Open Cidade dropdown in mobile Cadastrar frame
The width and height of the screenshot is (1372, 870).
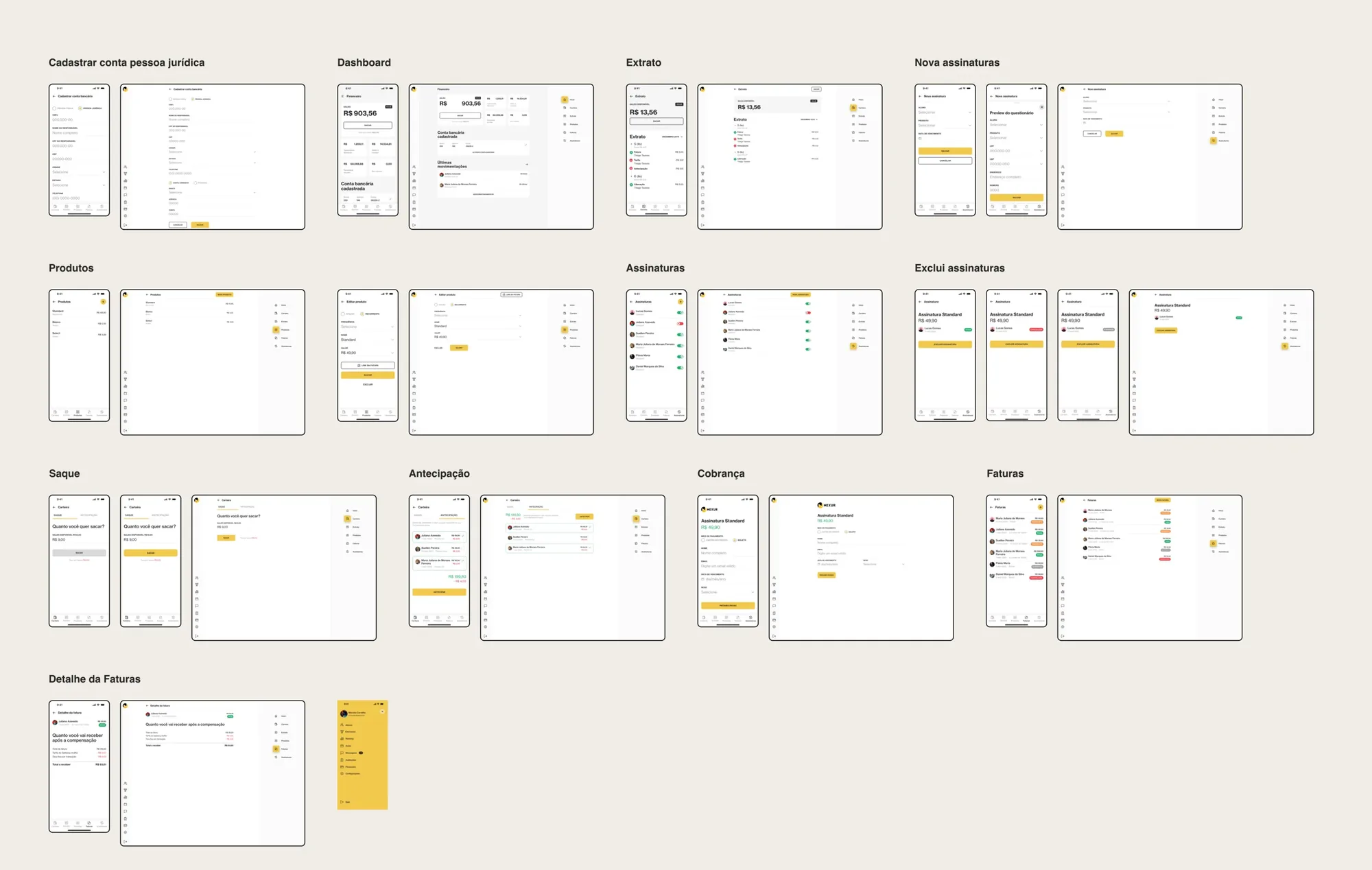79,172
